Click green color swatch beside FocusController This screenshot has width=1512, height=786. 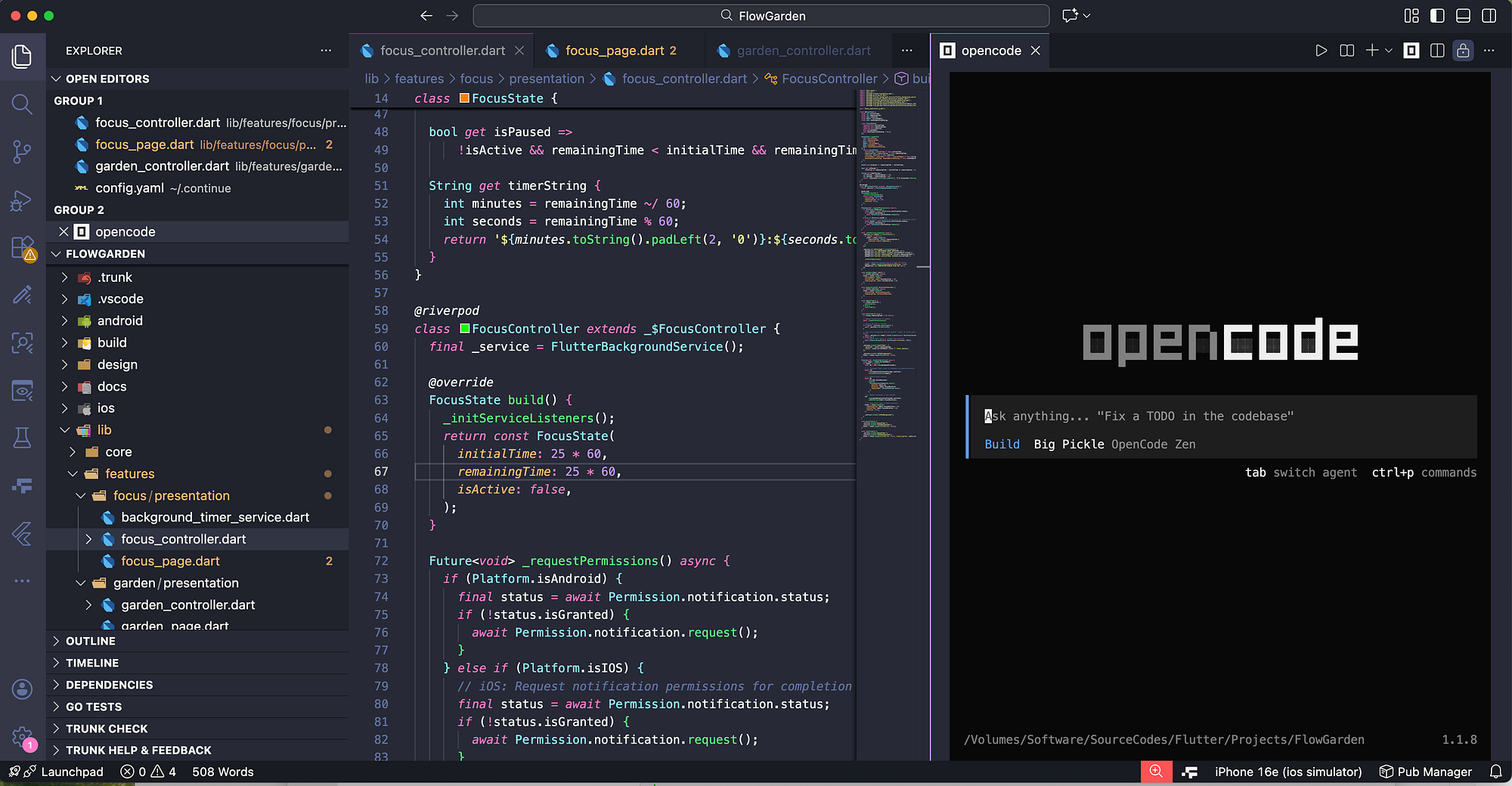465,329
